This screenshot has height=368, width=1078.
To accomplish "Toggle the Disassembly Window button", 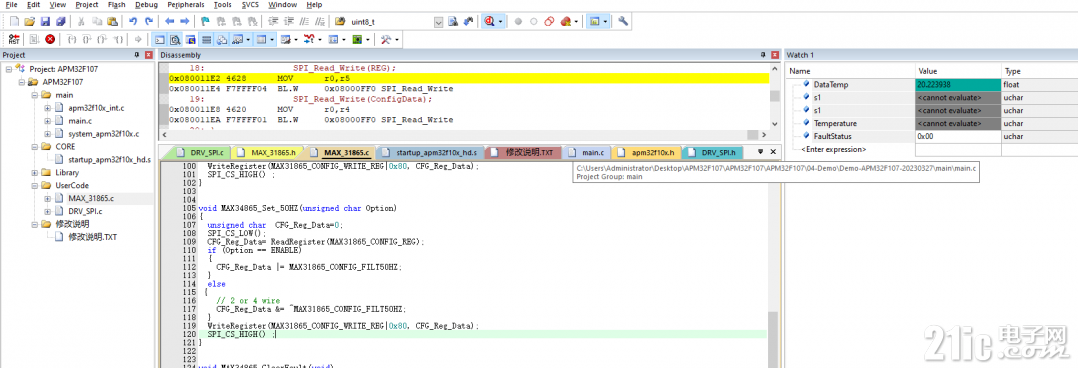I will (175, 40).
